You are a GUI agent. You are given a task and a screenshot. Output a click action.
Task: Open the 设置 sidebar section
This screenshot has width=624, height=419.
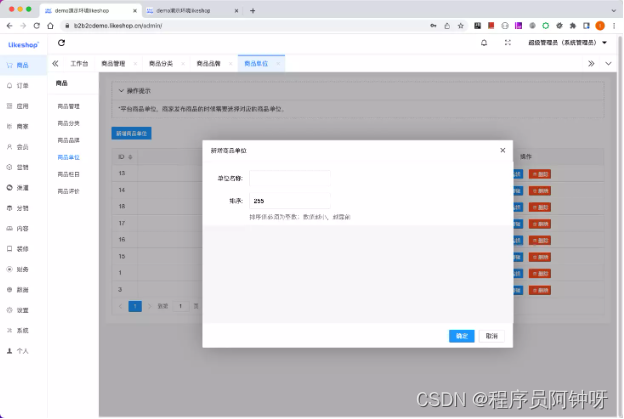click(18, 310)
